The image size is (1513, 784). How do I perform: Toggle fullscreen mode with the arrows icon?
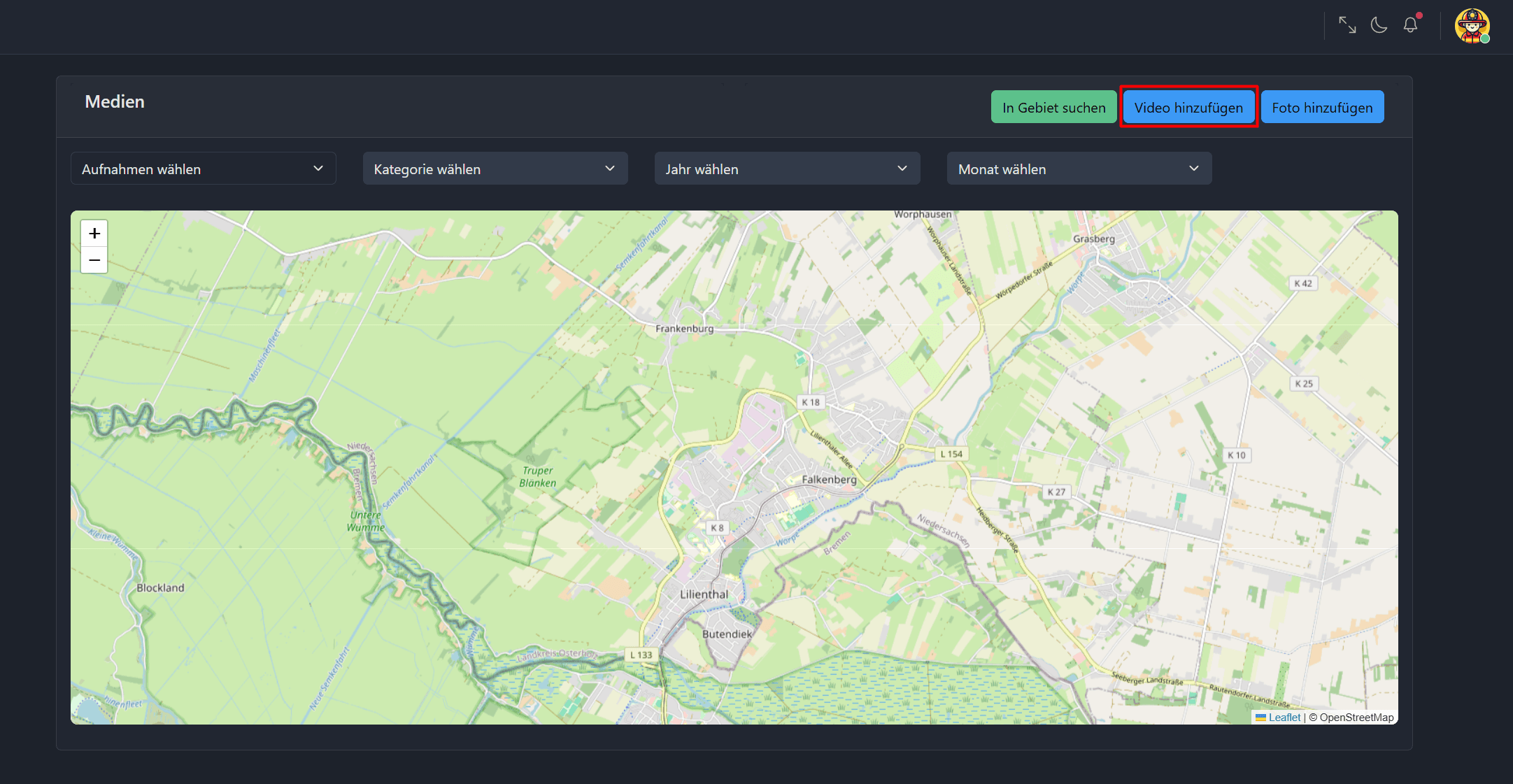pyautogui.click(x=1347, y=25)
